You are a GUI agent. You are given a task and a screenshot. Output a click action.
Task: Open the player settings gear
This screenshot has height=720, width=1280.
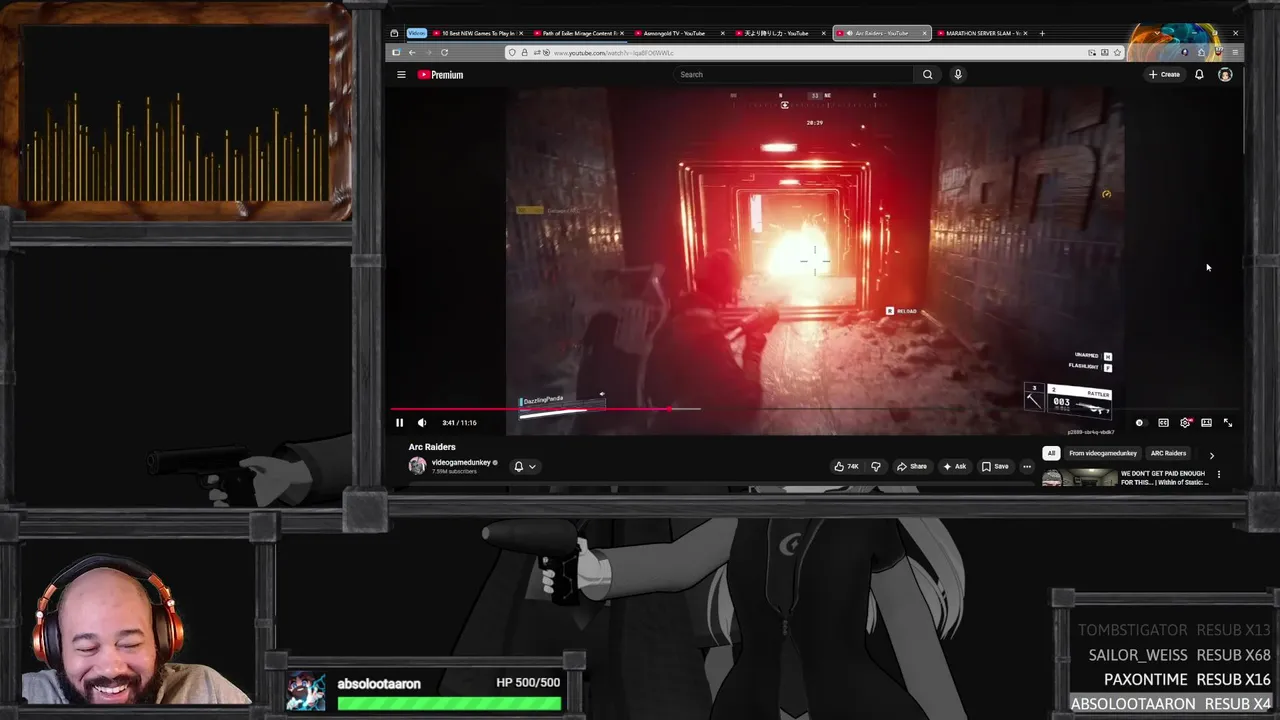(x=1185, y=423)
